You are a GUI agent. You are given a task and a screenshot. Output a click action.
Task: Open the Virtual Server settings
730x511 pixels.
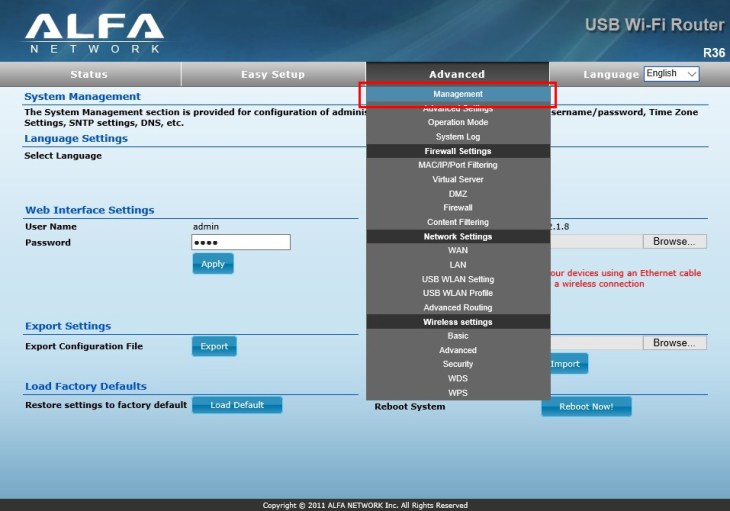[458, 179]
